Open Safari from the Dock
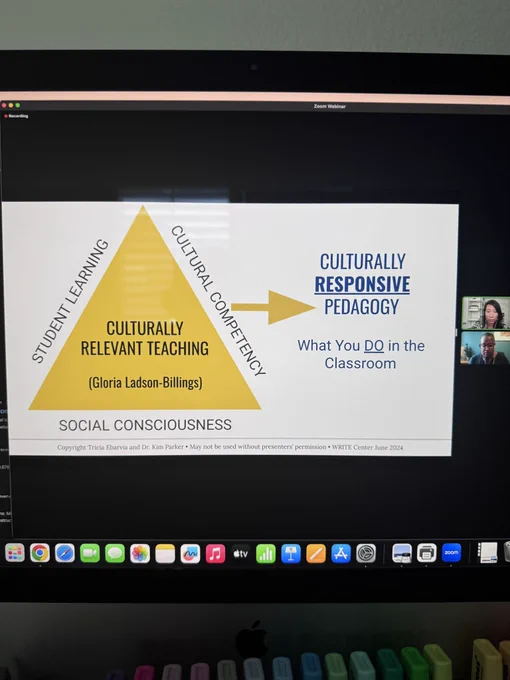 [65, 553]
